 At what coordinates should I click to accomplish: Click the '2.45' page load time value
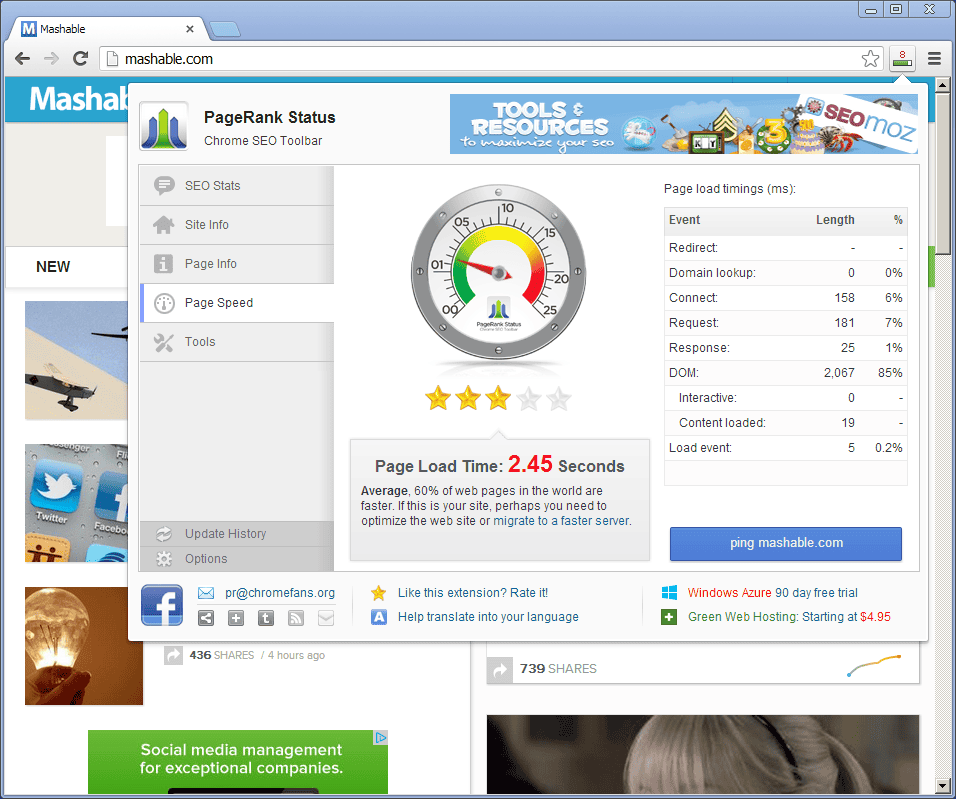[530, 464]
